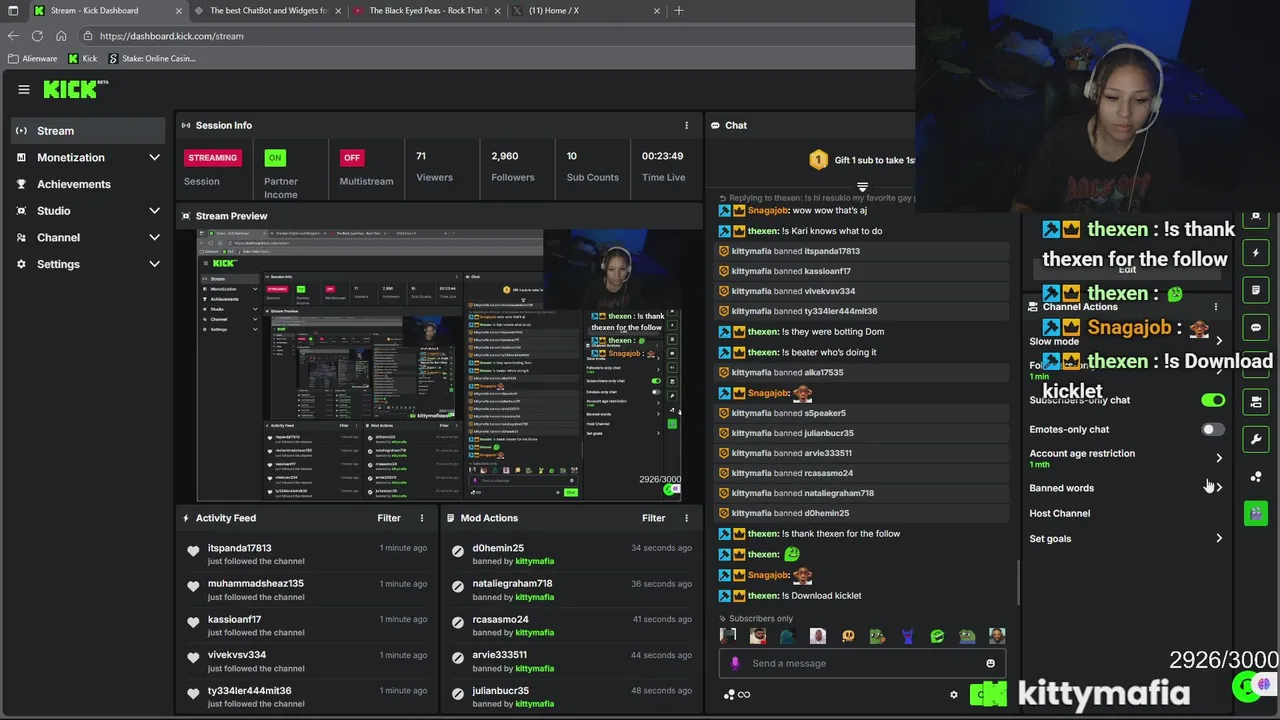This screenshot has width=1280, height=720.
Task: Expand the Monetization sidebar section
Action: point(154,157)
